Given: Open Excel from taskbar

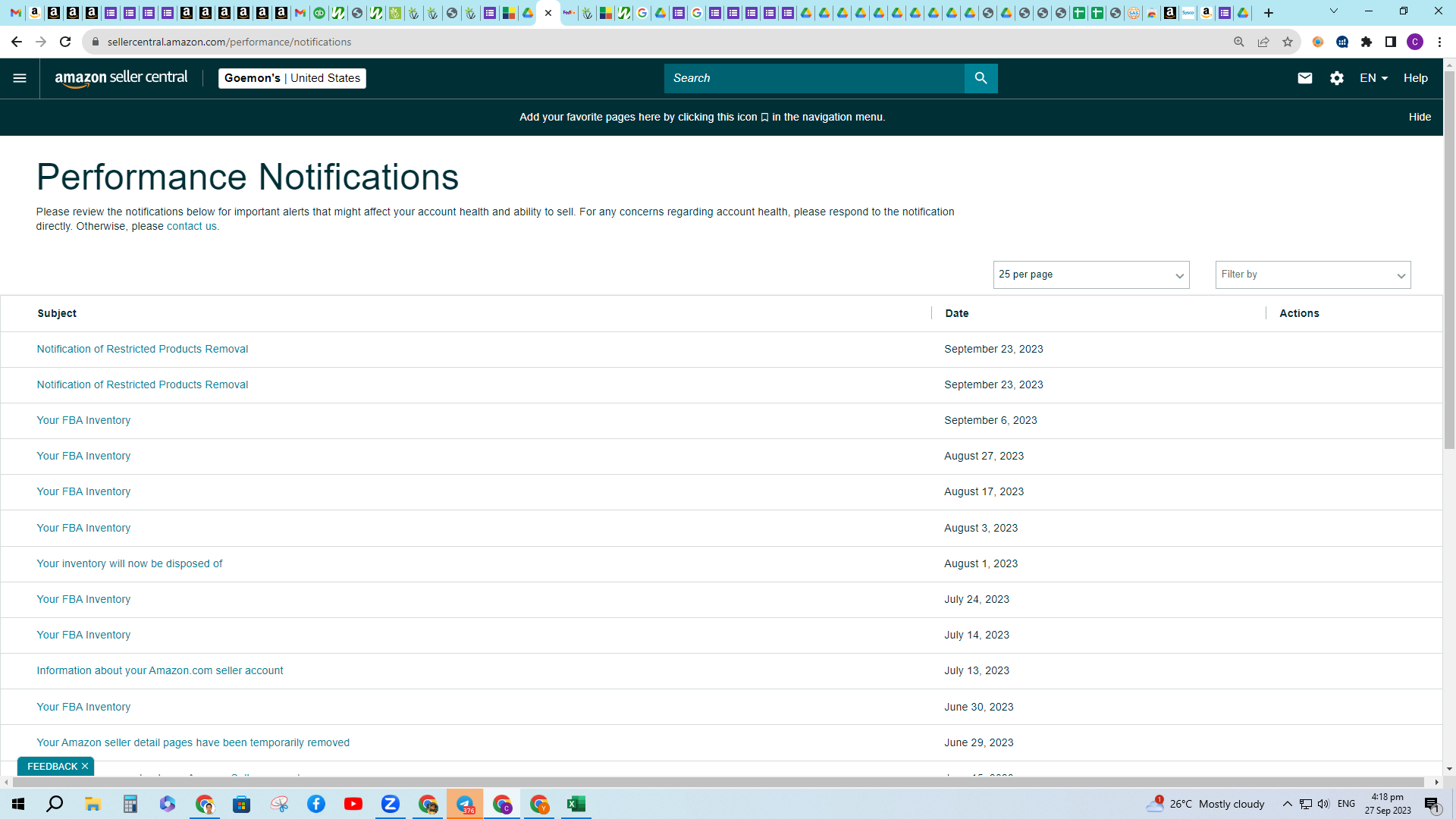Looking at the screenshot, I should [576, 804].
